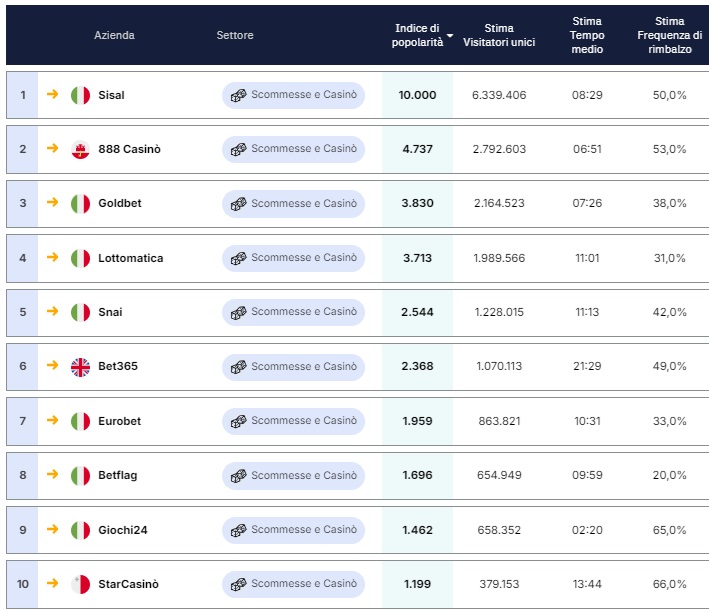Click the orange trend arrow in Sisal row
Image resolution: width=709 pixels, height=614 pixels.
[x=52, y=94]
